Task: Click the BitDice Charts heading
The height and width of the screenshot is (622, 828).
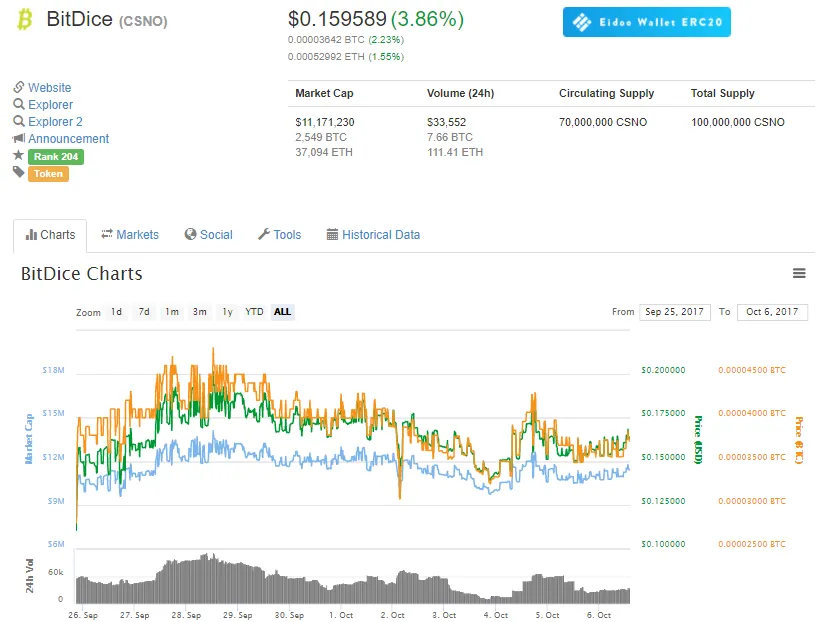Action: [82, 274]
